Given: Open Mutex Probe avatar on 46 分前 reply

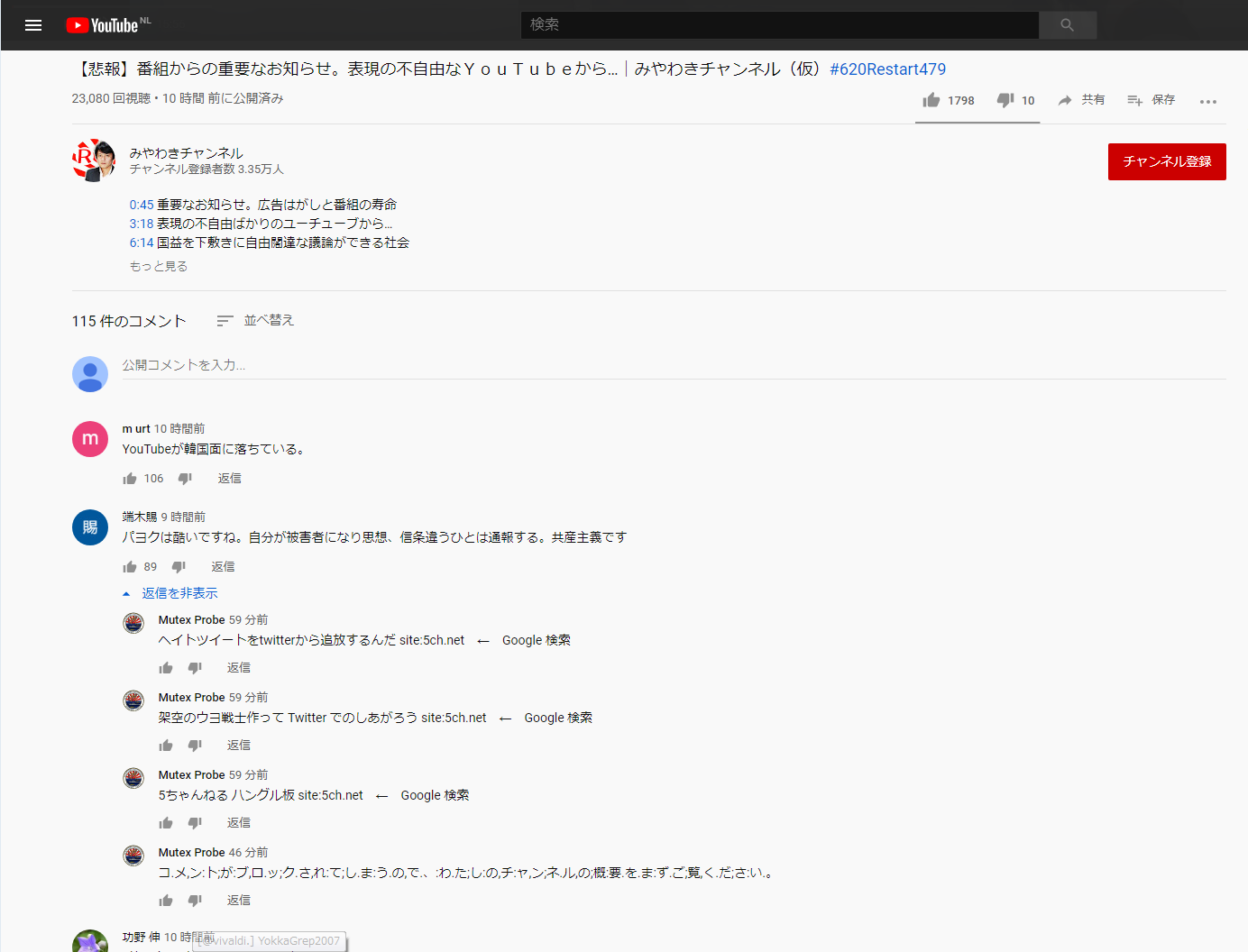Looking at the screenshot, I should point(133,856).
